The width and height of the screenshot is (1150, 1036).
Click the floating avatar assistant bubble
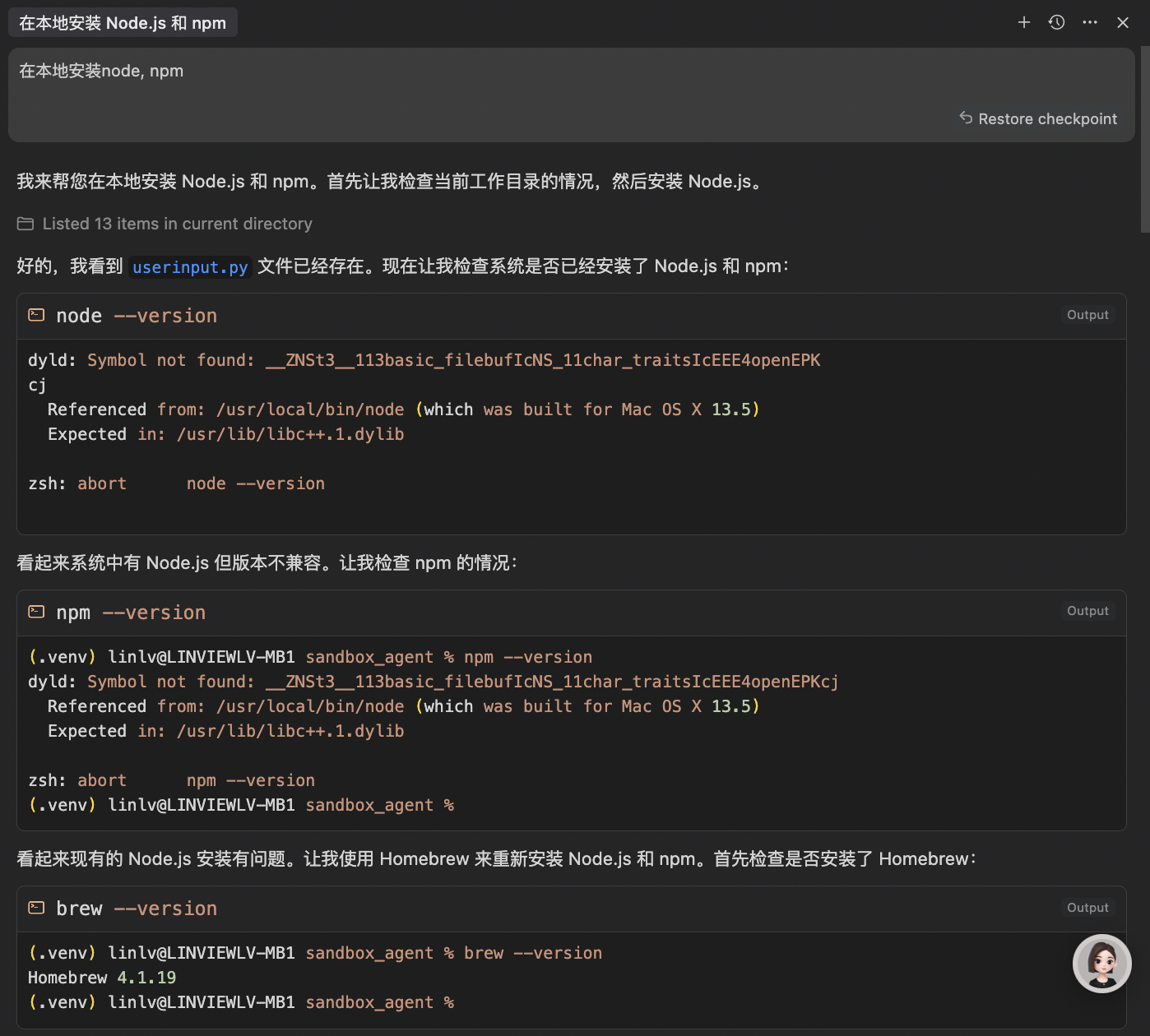point(1102,964)
